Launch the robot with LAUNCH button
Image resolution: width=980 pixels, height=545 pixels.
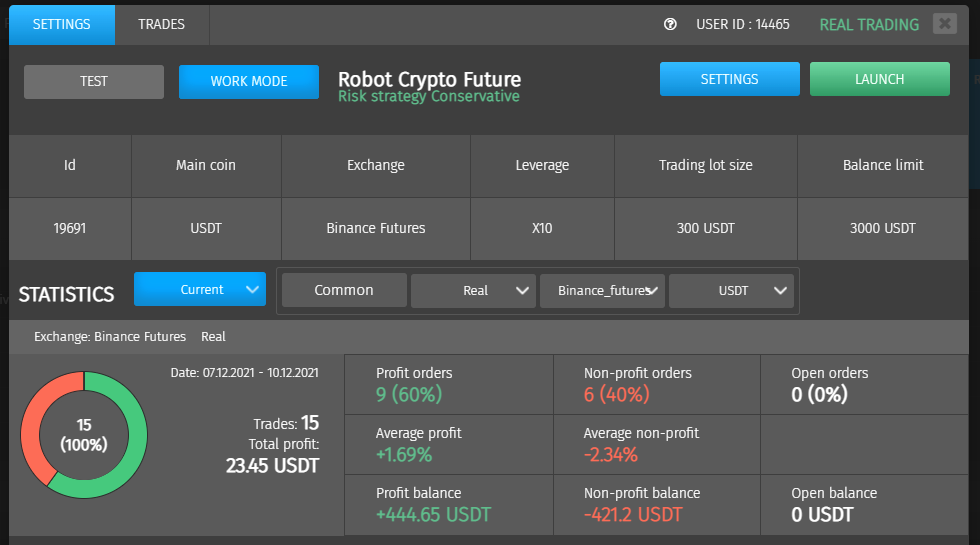tap(879, 79)
